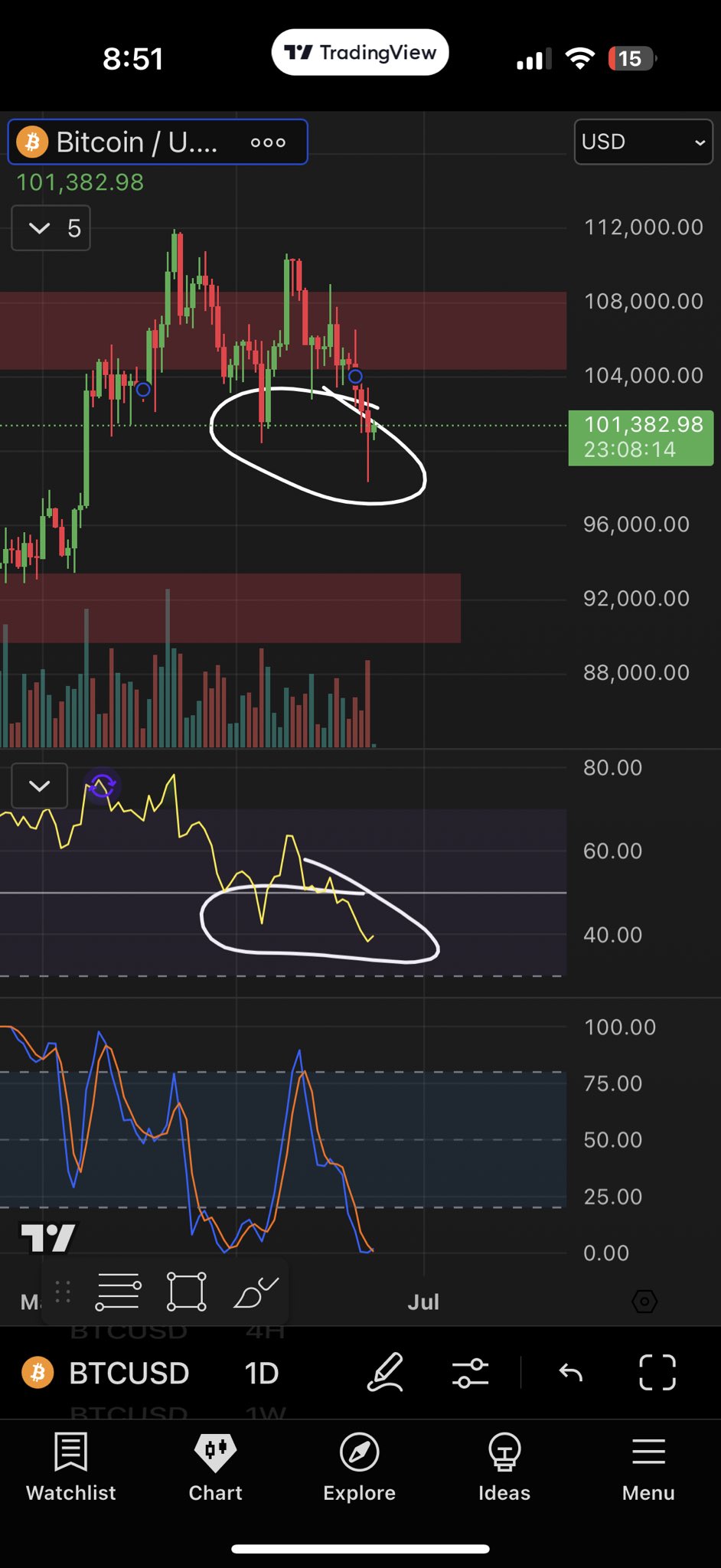Tap the green 101,382.98 price in the legend
This screenshot has height=1568, width=721.
[x=80, y=182]
